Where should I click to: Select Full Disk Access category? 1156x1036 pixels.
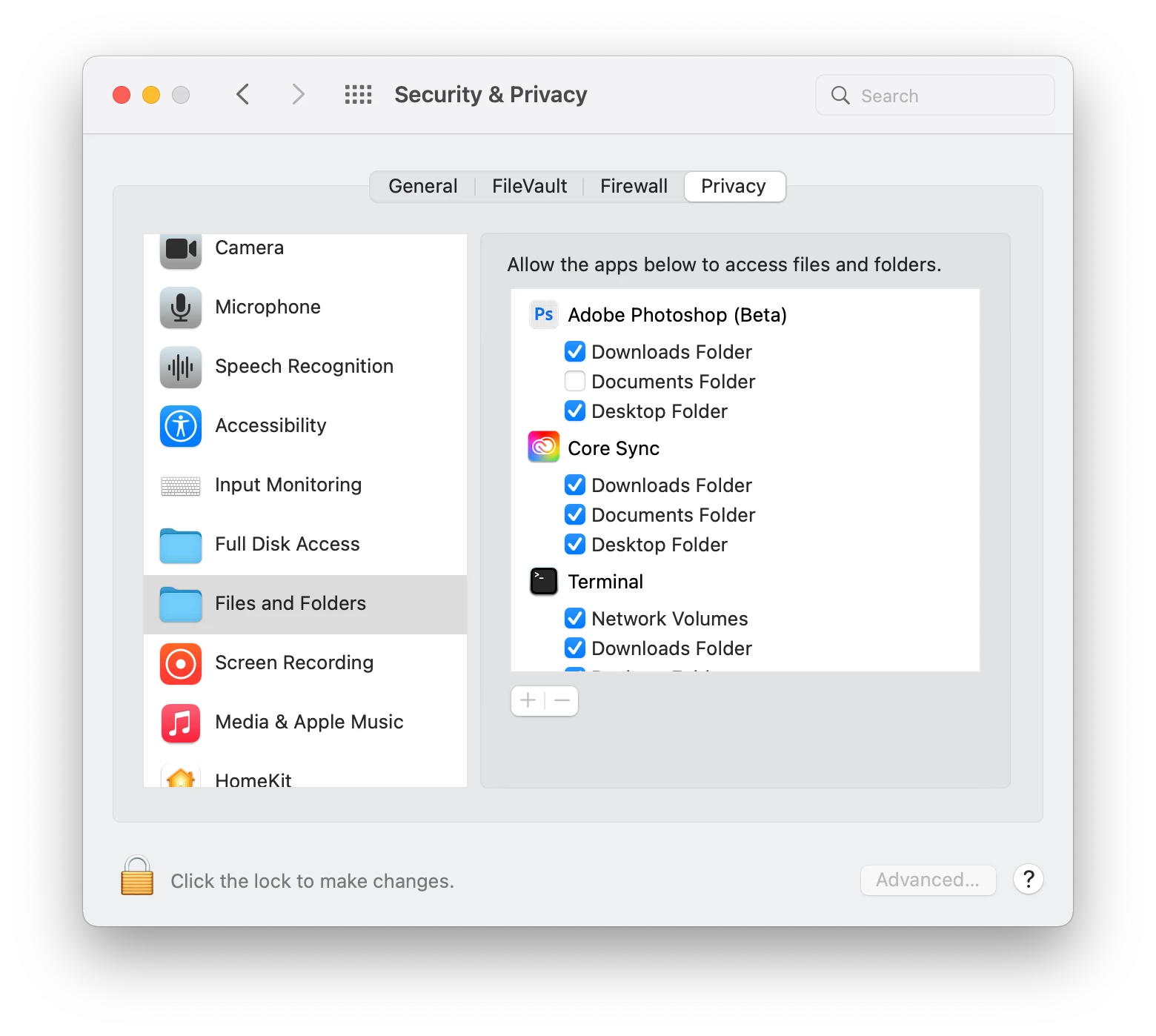[x=305, y=545]
